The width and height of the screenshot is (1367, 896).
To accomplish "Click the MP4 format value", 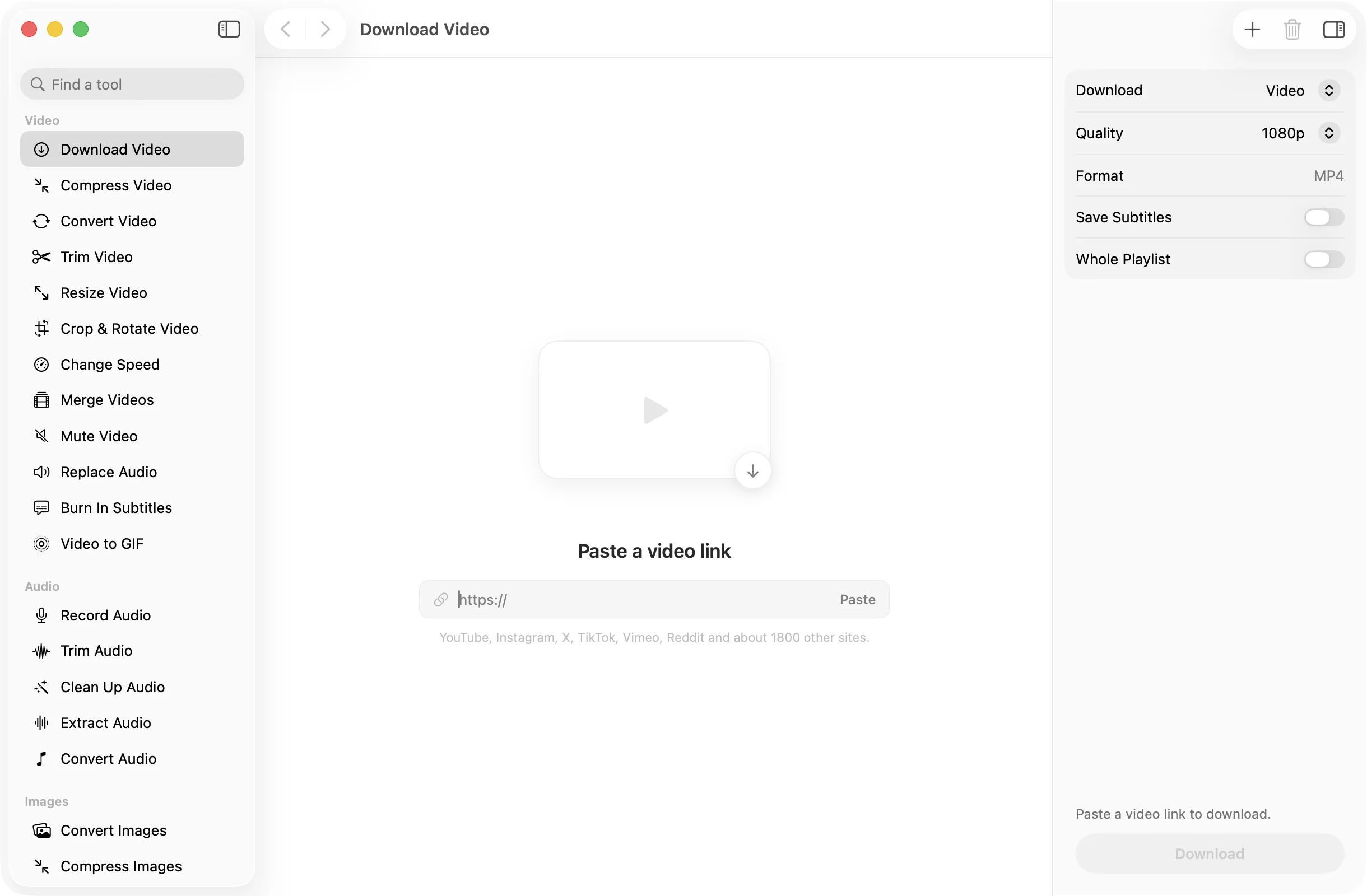I will (x=1328, y=176).
